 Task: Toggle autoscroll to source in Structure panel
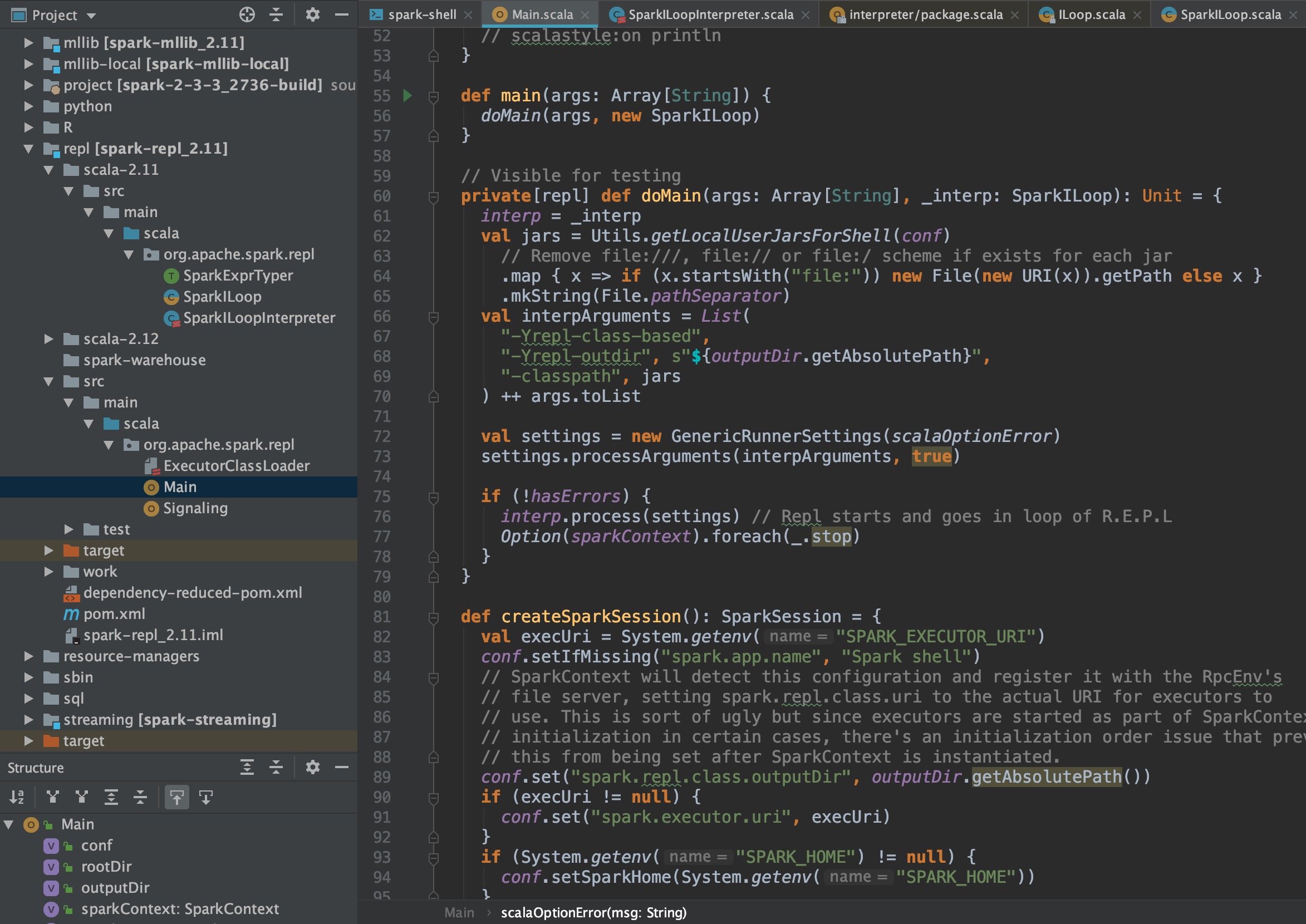tap(177, 797)
